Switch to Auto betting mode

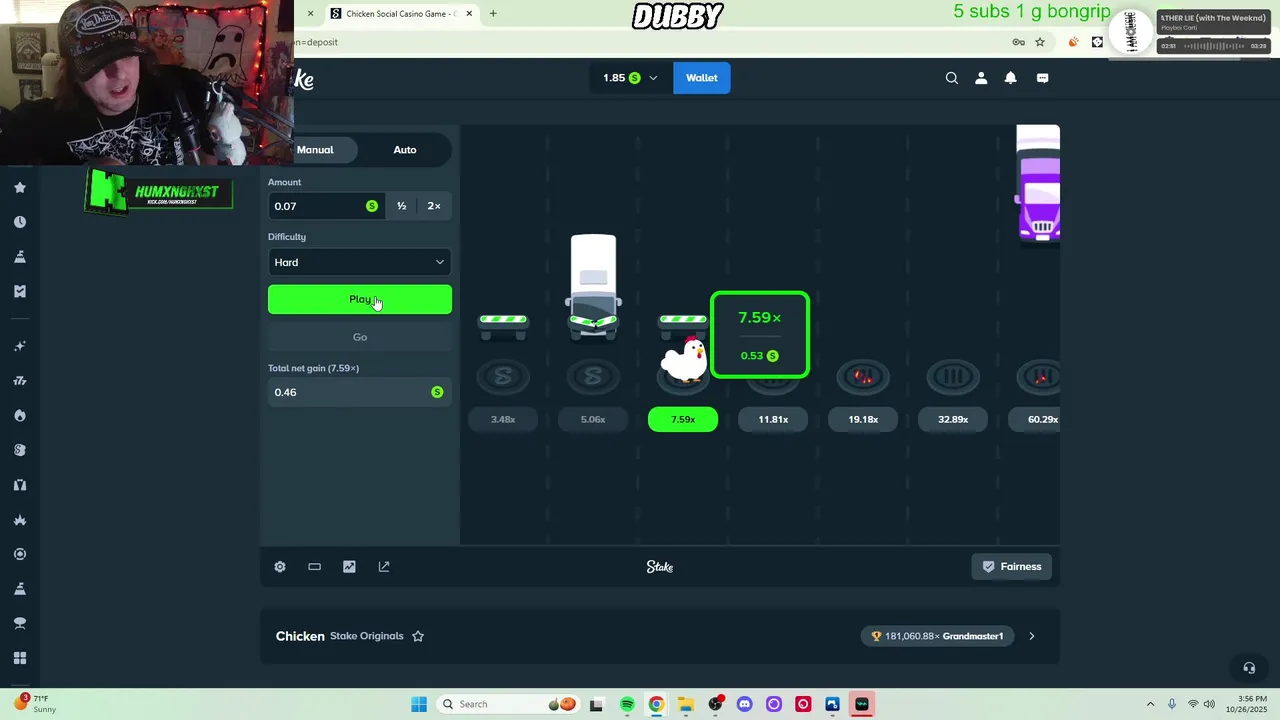[x=405, y=150]
